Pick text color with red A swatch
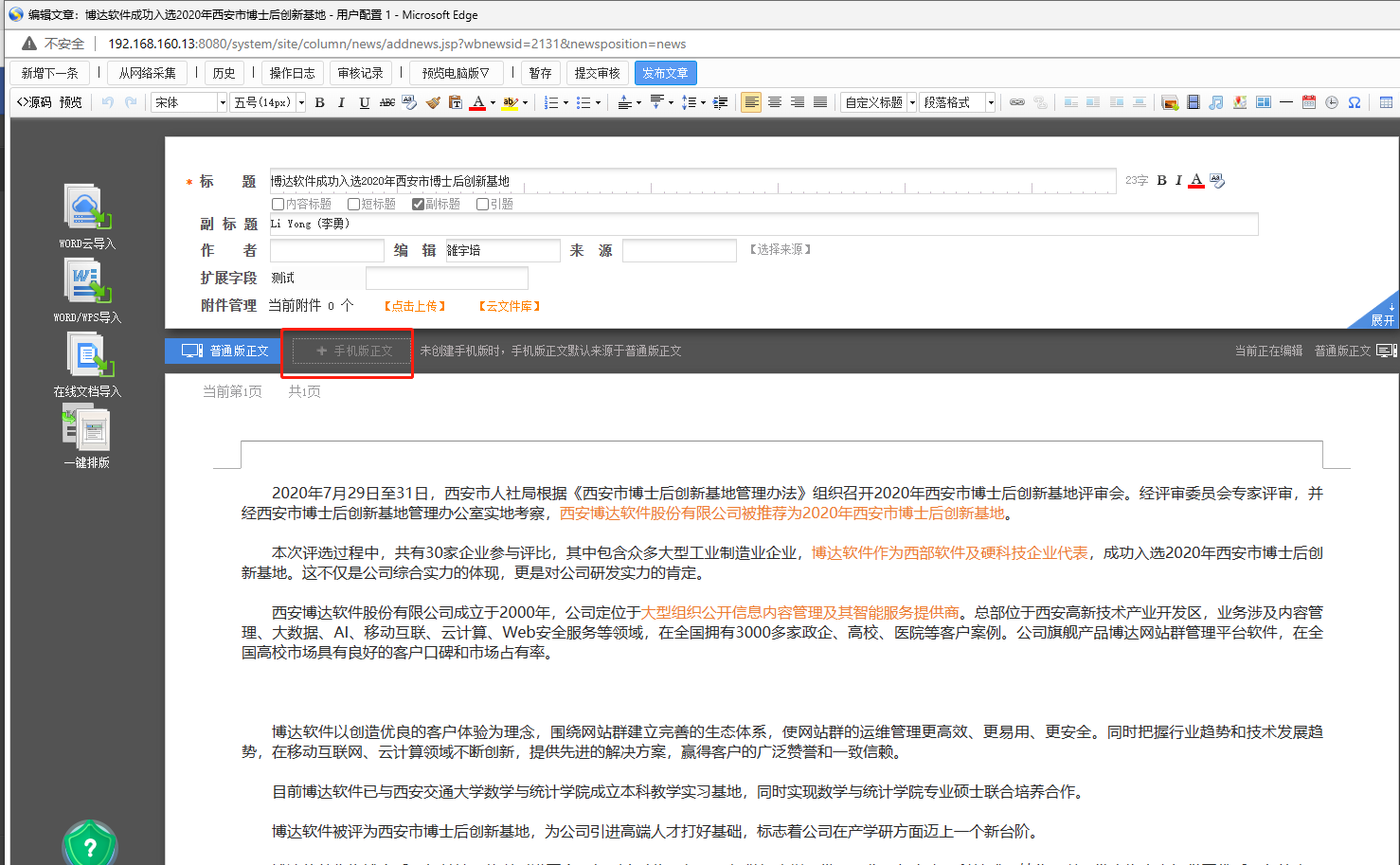Viewport: 1400px width, 865px height. pyautogui.click(x=477, y=102)
